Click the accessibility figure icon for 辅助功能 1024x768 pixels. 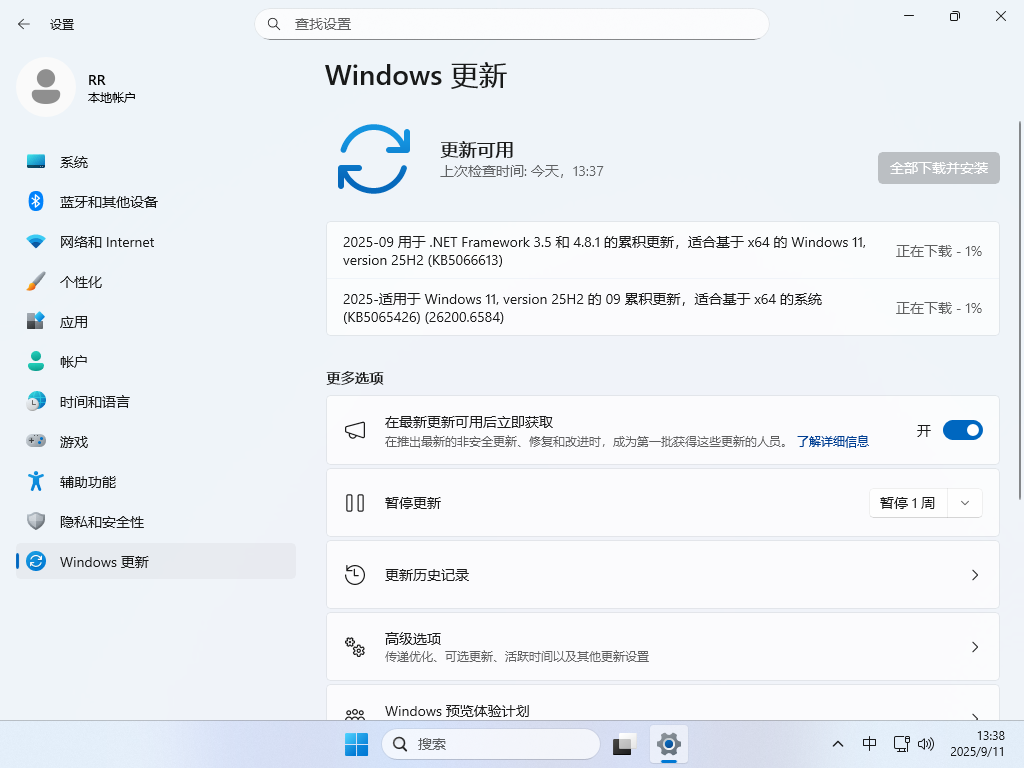click(36, 481)
